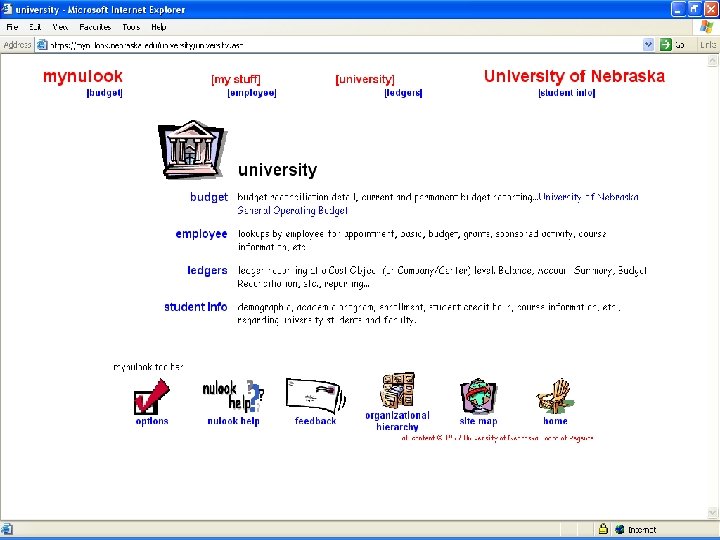720x540 pixels.
Task: Click the student info section link
Action: click(196, 307)
